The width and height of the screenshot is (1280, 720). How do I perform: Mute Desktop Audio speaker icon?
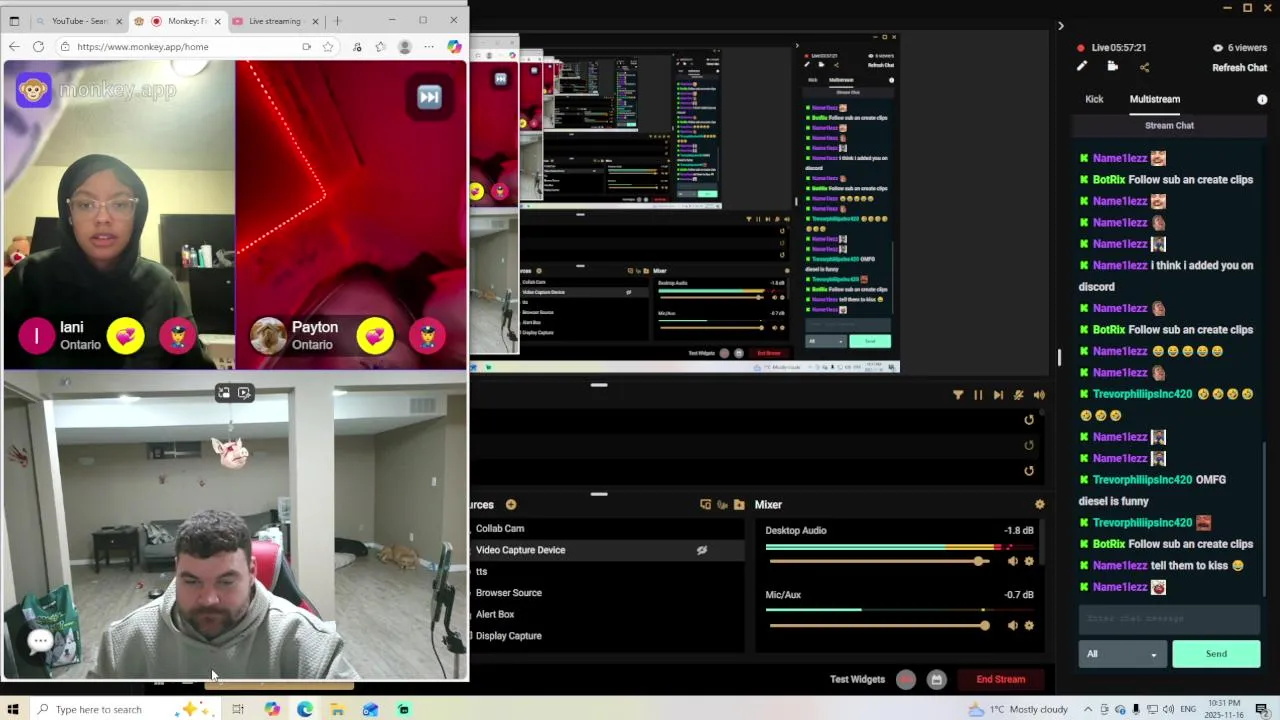(1012, 561)
